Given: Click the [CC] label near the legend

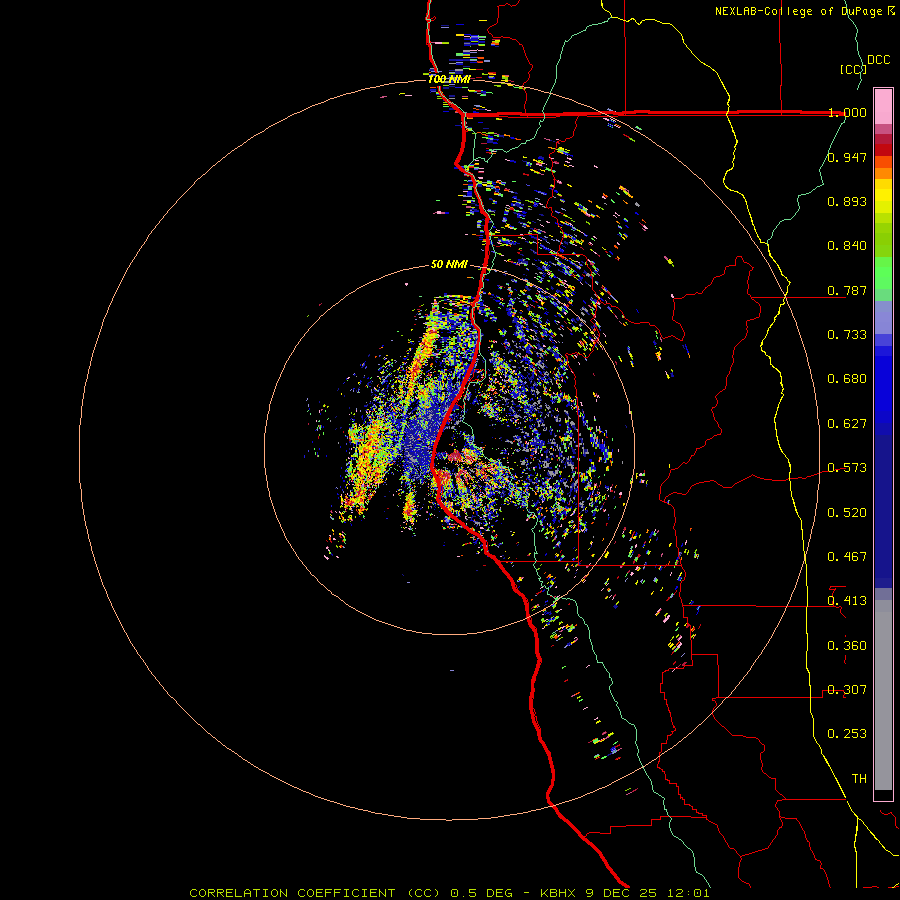Looking at the screenshot, I should coord(853,69).
